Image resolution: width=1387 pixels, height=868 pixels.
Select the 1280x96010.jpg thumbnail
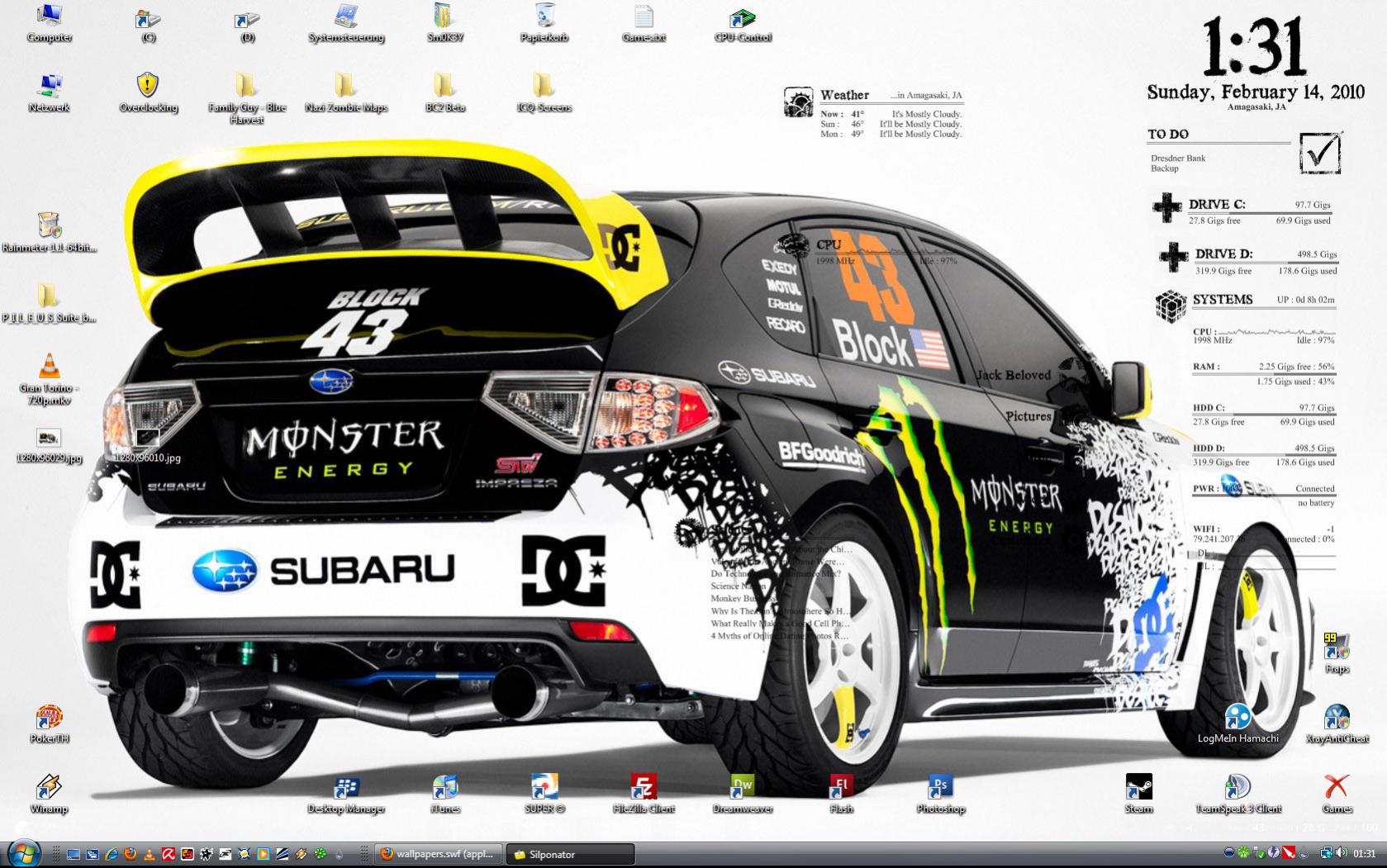coord(148,445)
